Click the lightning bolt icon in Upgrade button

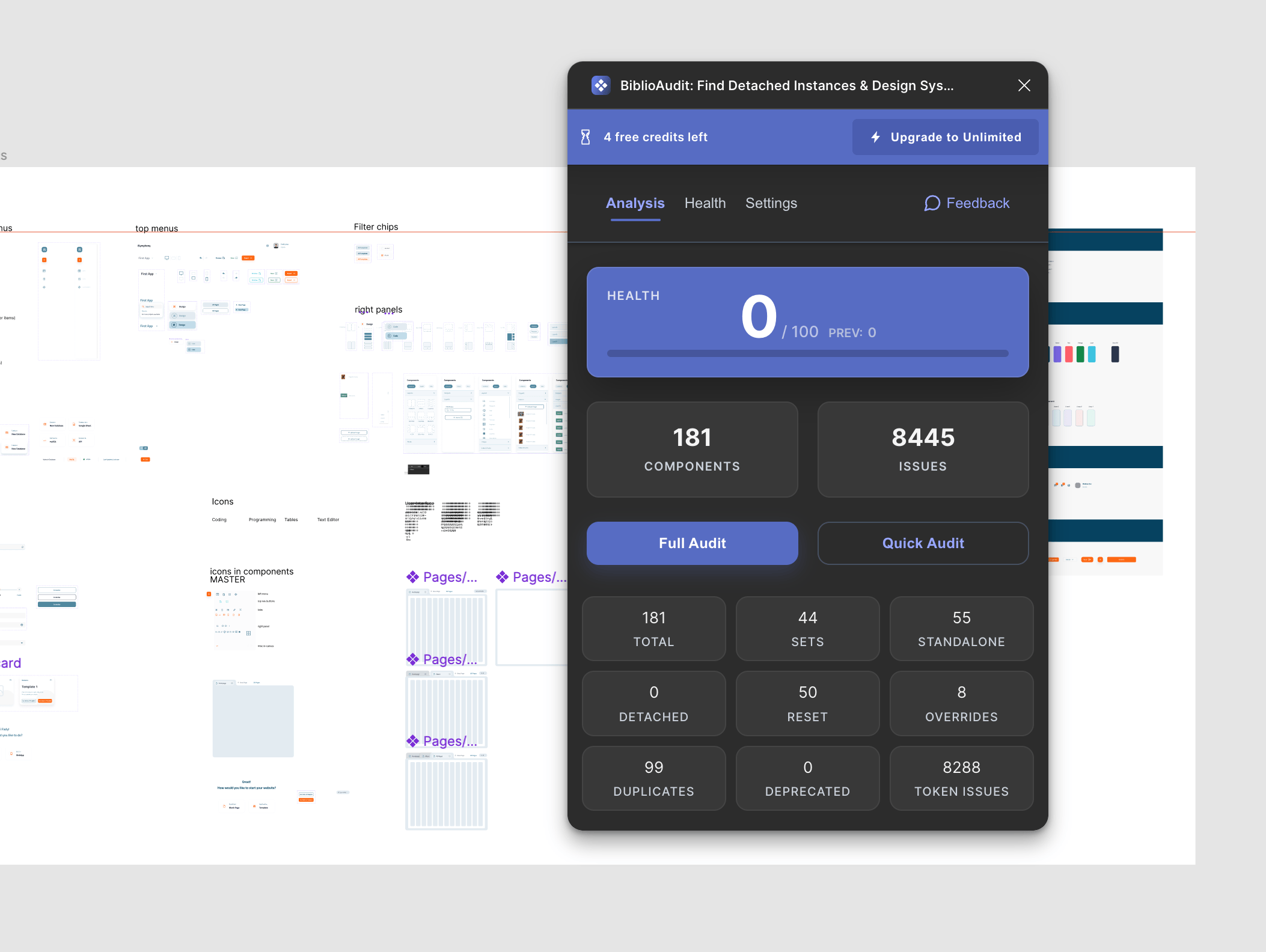point(875,137)
